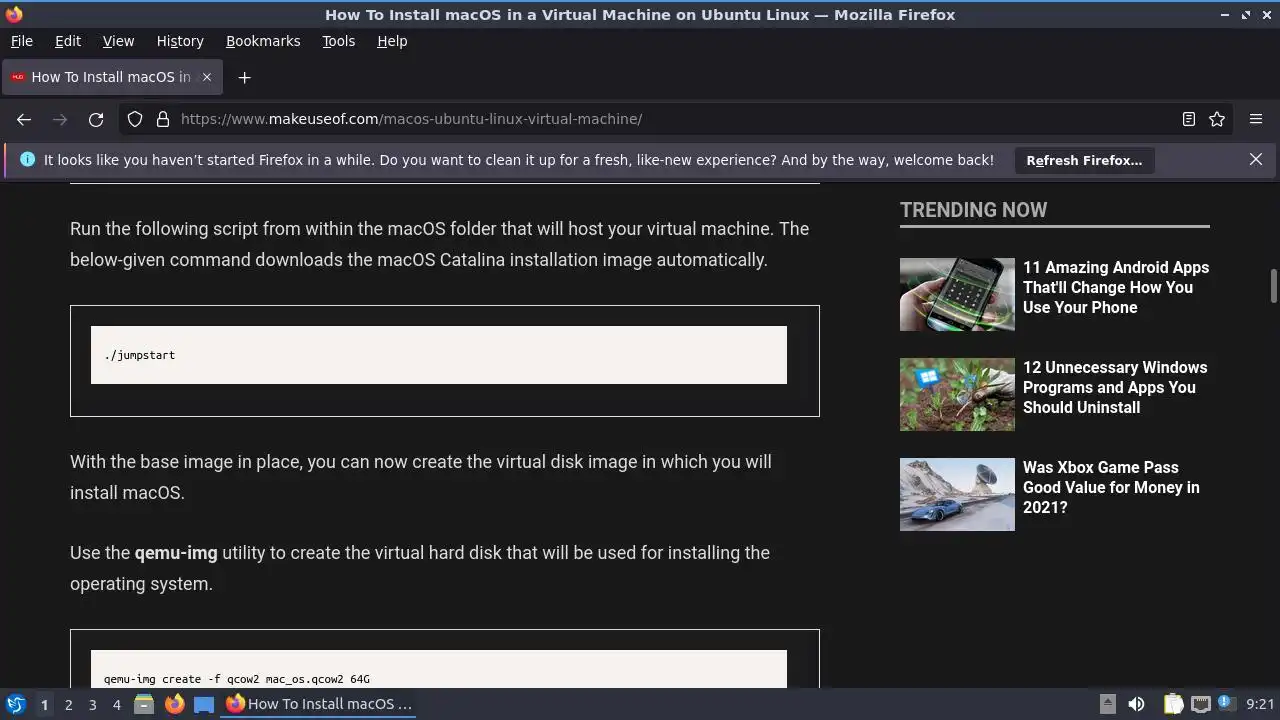Screen dimensions: 1280x720
Task: Switch to workspace 3
Action: 92,704
